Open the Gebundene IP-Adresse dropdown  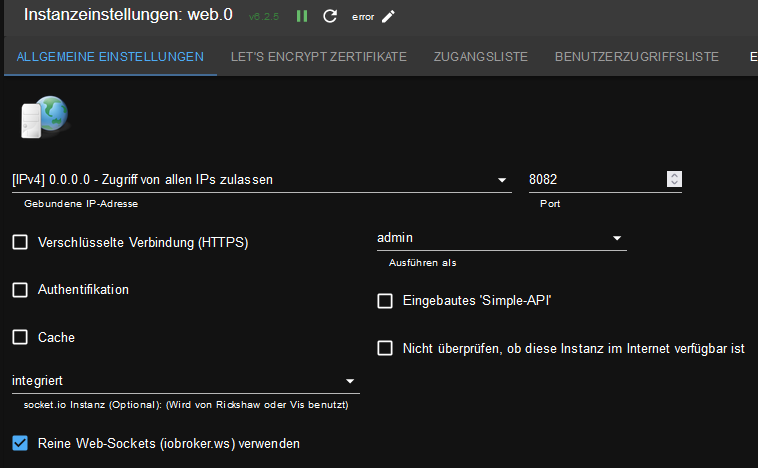click(262, 180)
